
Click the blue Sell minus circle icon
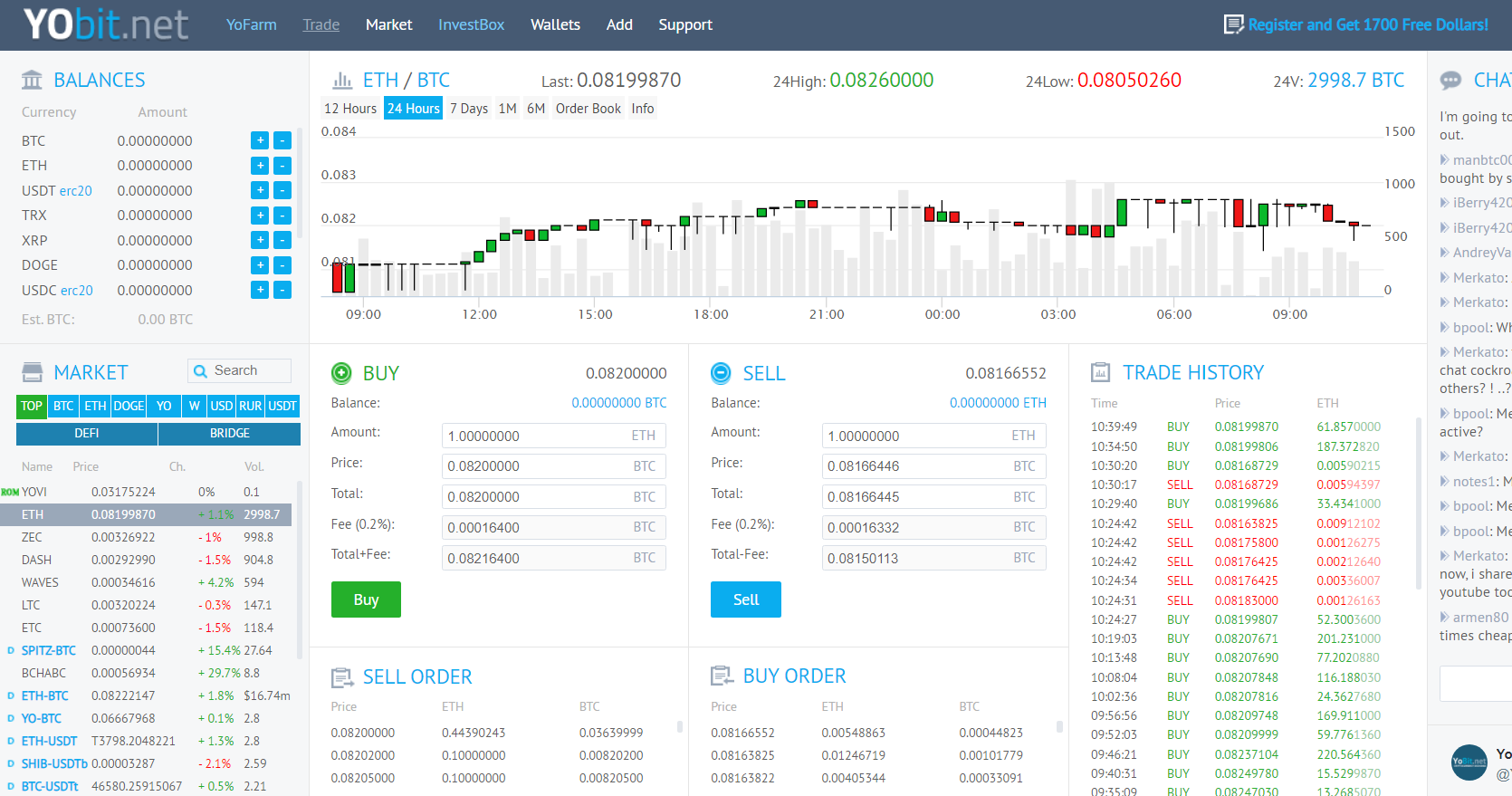(x=721, y=372)
